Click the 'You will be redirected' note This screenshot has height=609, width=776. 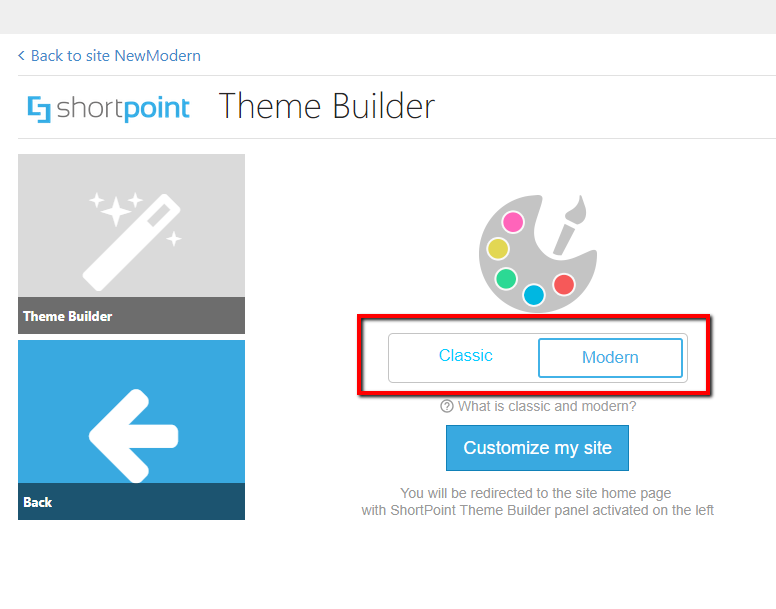coord(537,502)
